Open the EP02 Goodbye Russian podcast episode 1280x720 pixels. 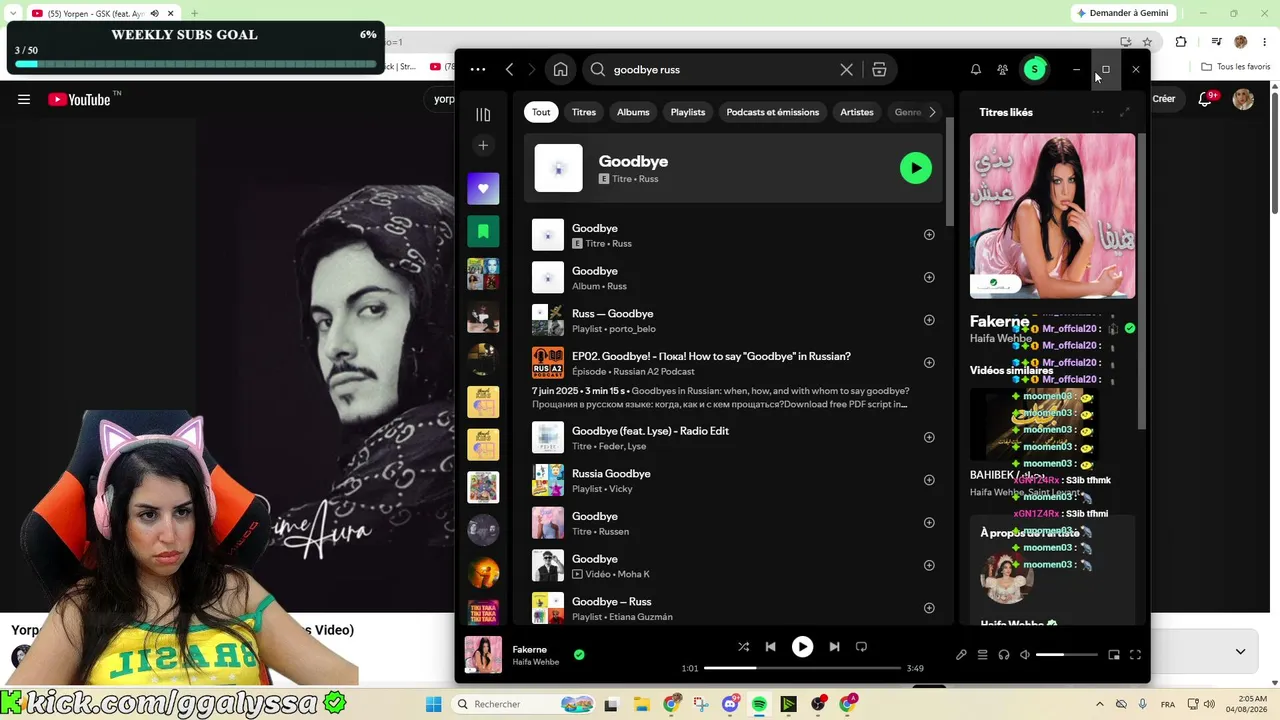pyautogui.click(x=734, y=378)
